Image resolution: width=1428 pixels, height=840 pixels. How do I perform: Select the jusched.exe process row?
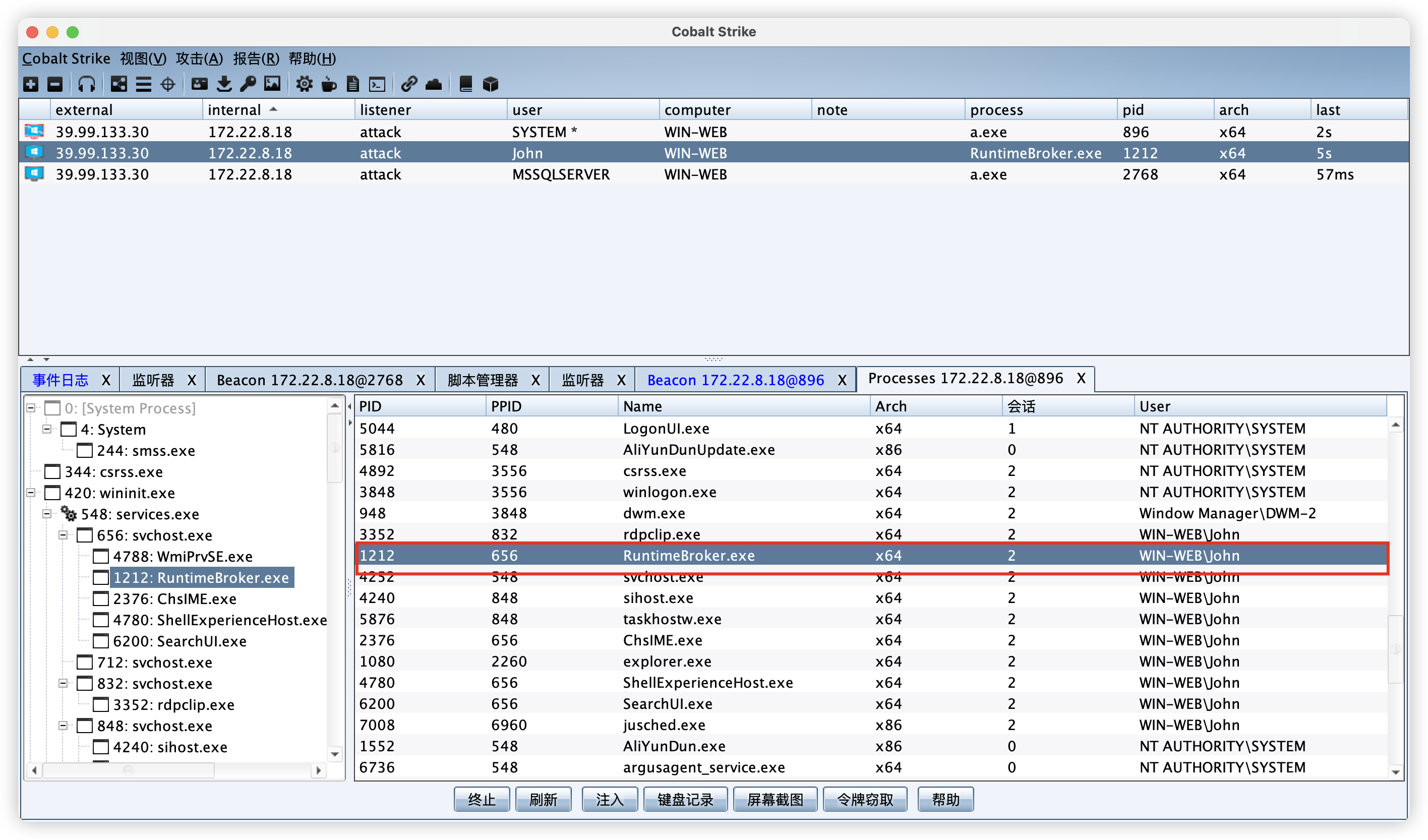[871, 725]
